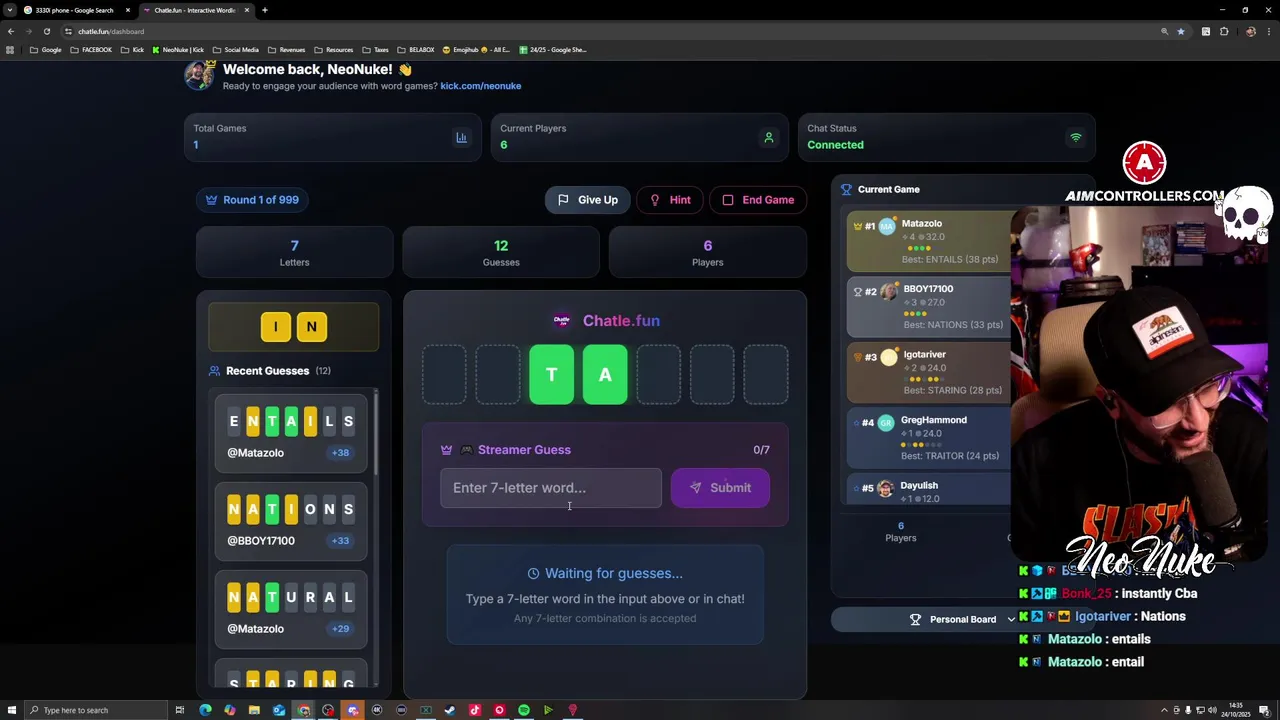
Task: Select the Chatle.fun Interactive Wordle tab
Action: coord(195,10)
